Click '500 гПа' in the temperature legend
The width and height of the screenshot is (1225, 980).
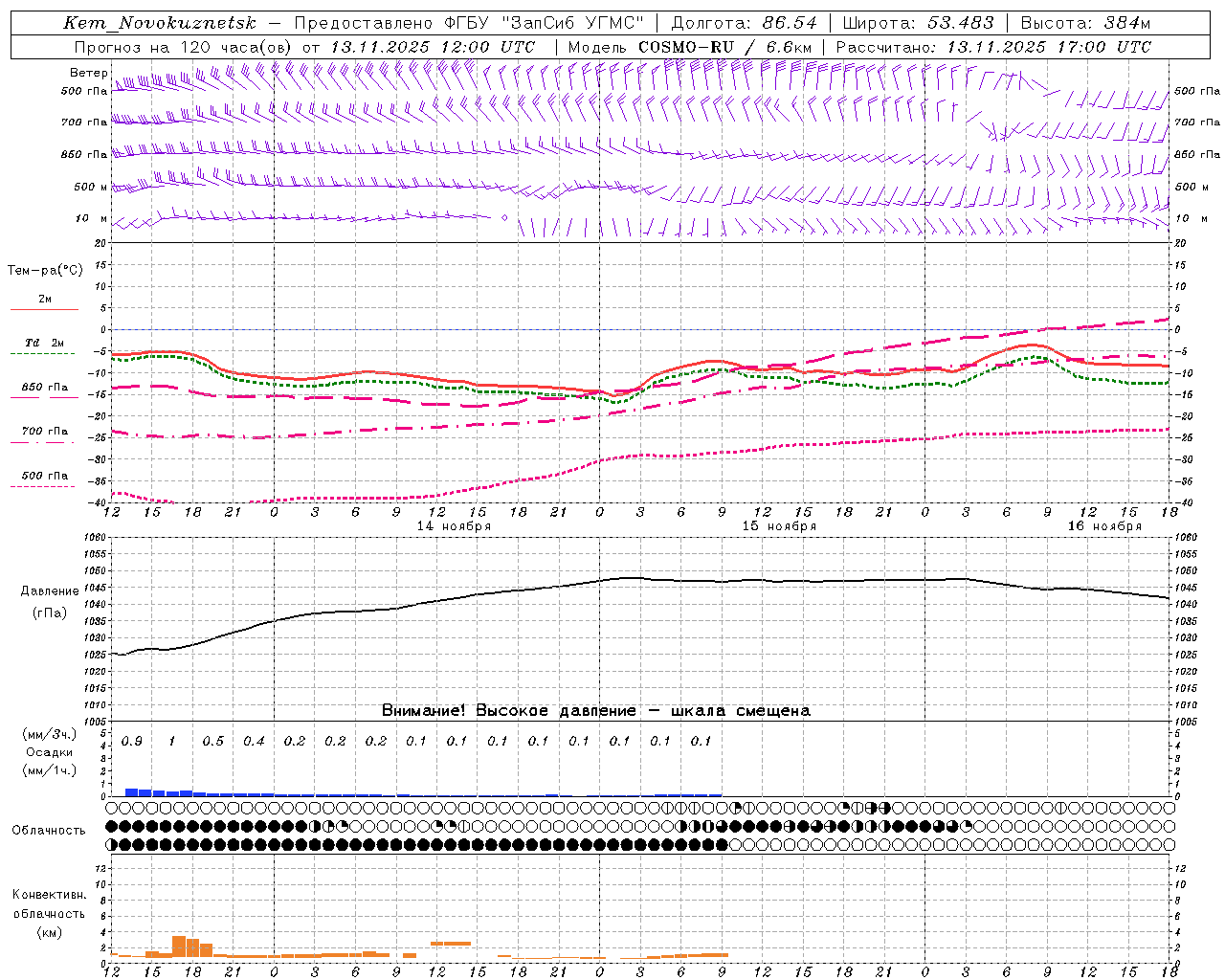(x=44, y=476)
